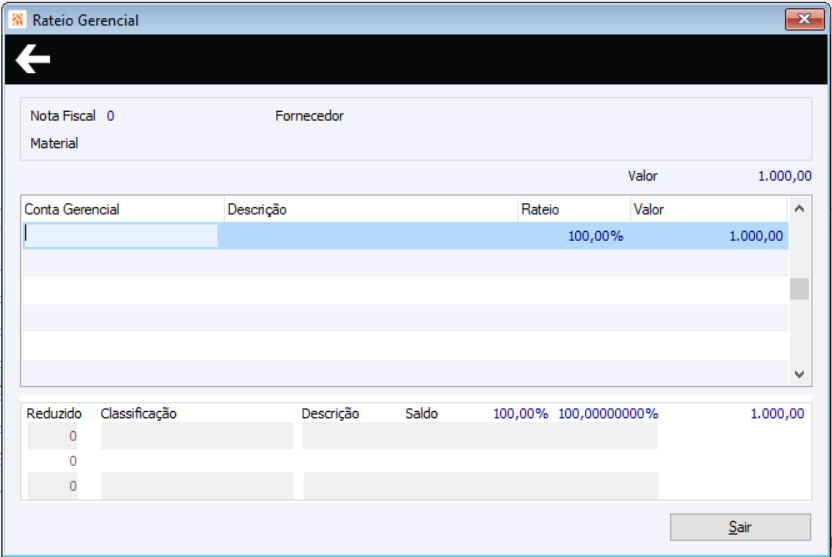This screenshot has width=832, height=557.
Task: Click the first bottom Descrição field
Action: (480, 436)
